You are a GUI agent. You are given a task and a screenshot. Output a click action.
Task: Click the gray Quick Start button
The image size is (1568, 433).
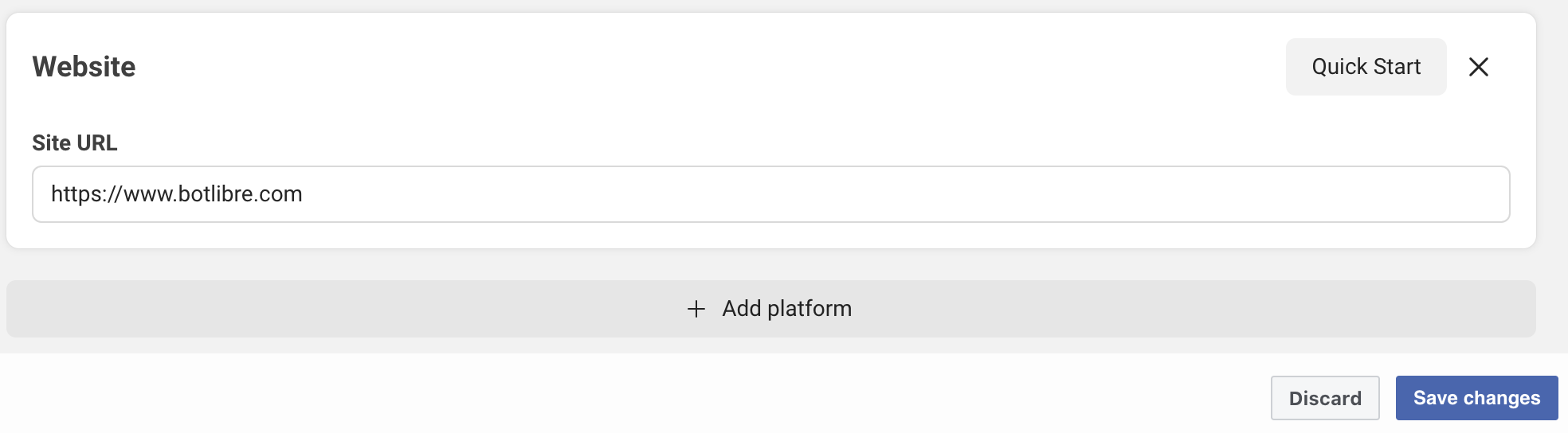1366,67
